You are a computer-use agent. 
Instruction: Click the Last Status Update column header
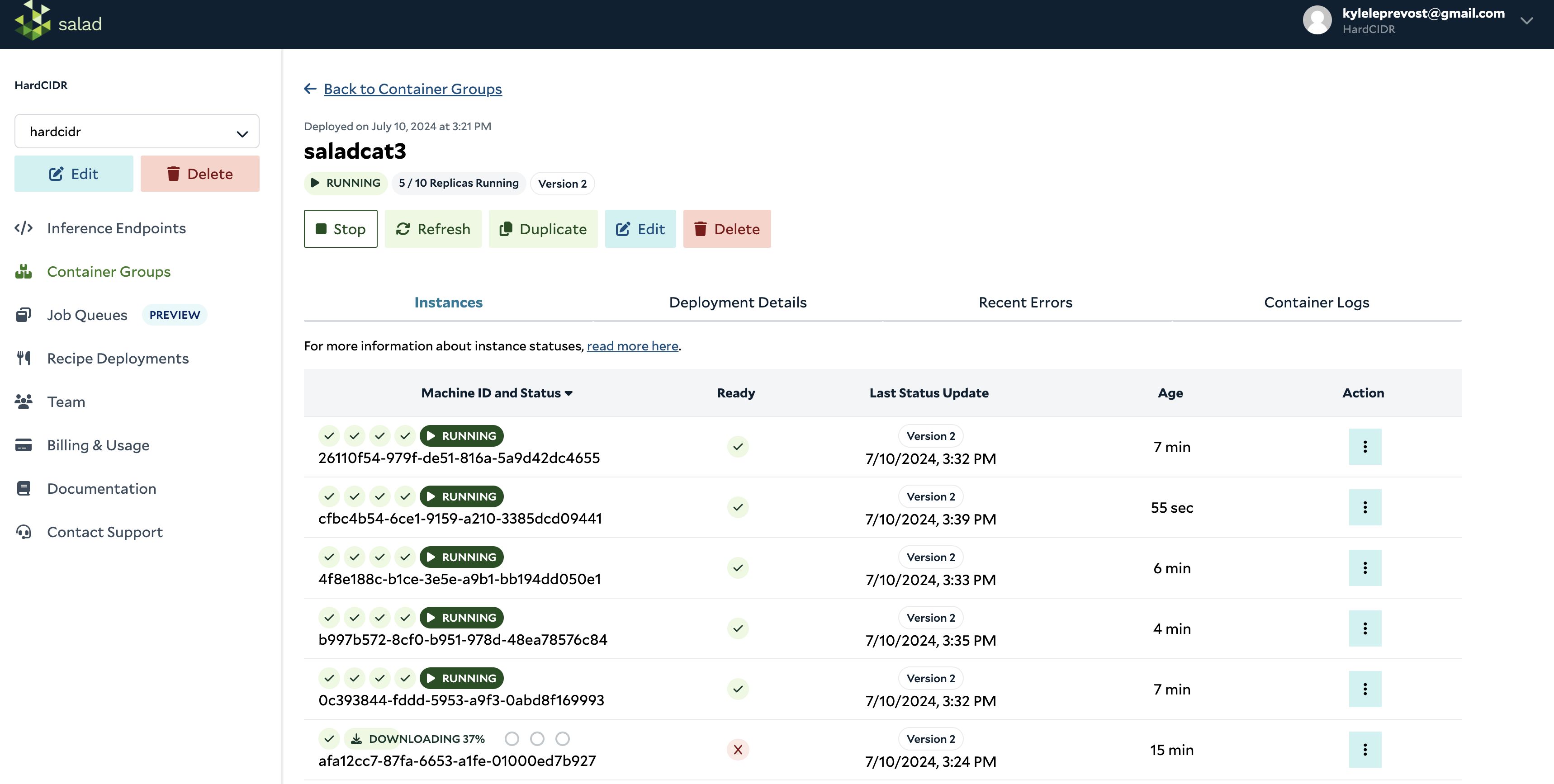(x=929, y=392)
